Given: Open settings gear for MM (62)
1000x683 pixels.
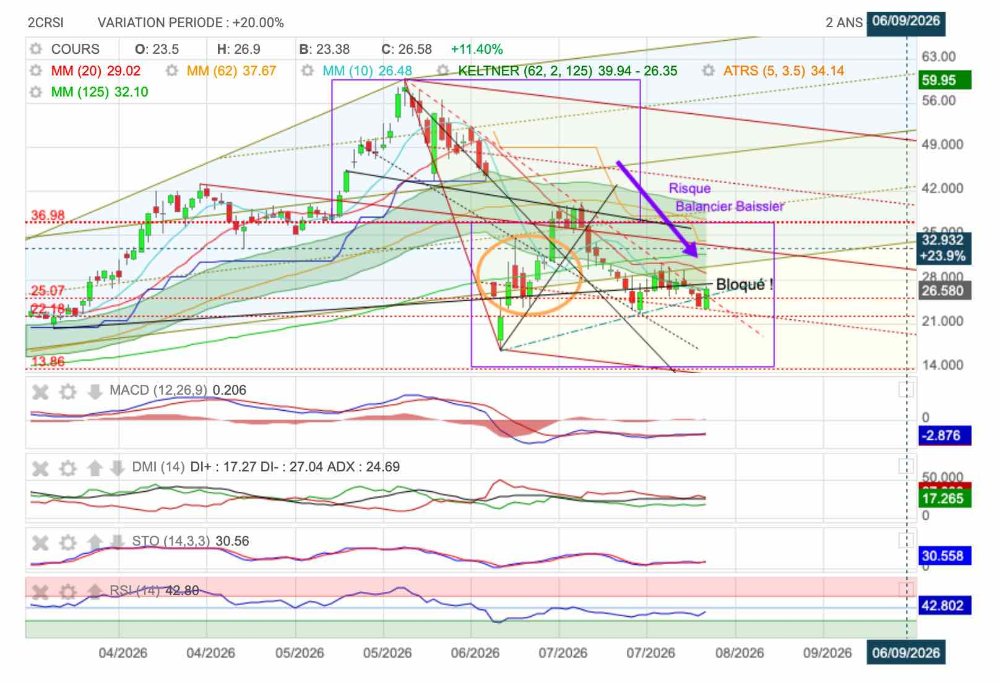Looking at the screenshot, I should pos(172,71).
